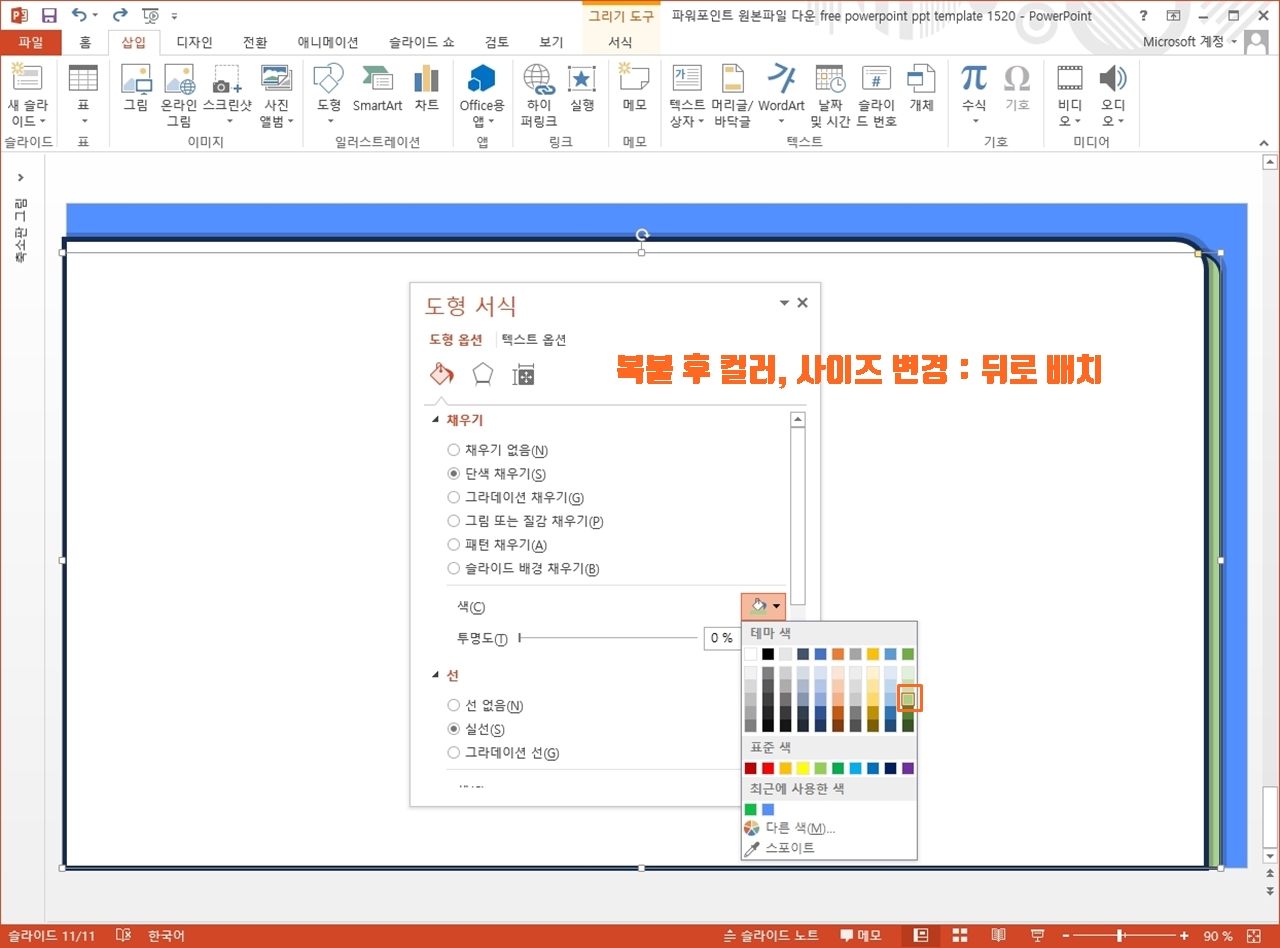Screen dimensions: 1280x948
Task: Pick the 스포이트 eyedropper tool
Action: pyautogui.click(x=779, y=848)
